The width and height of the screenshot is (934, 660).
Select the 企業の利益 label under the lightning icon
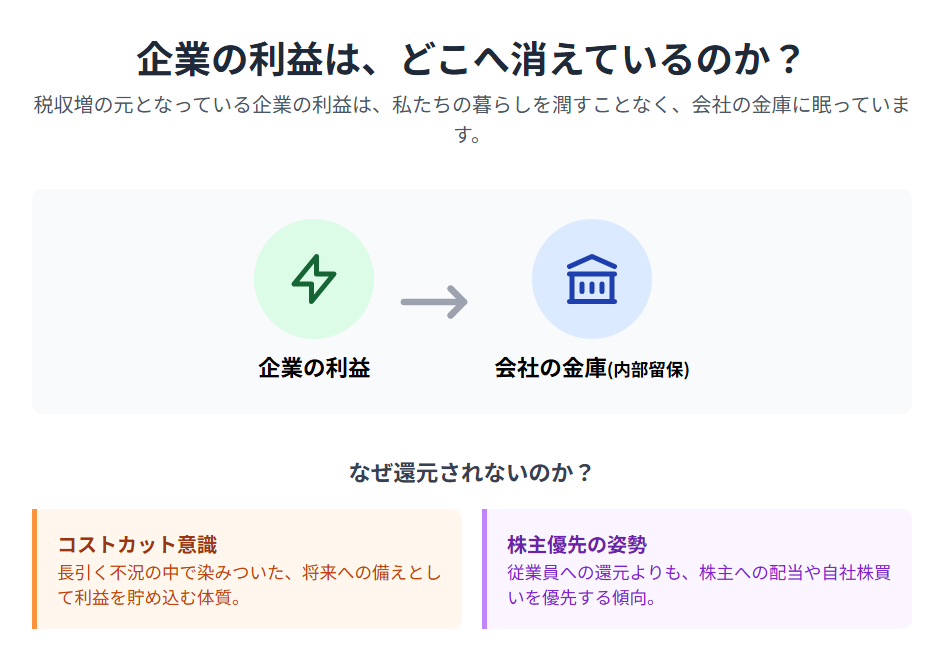click(314, 368)
